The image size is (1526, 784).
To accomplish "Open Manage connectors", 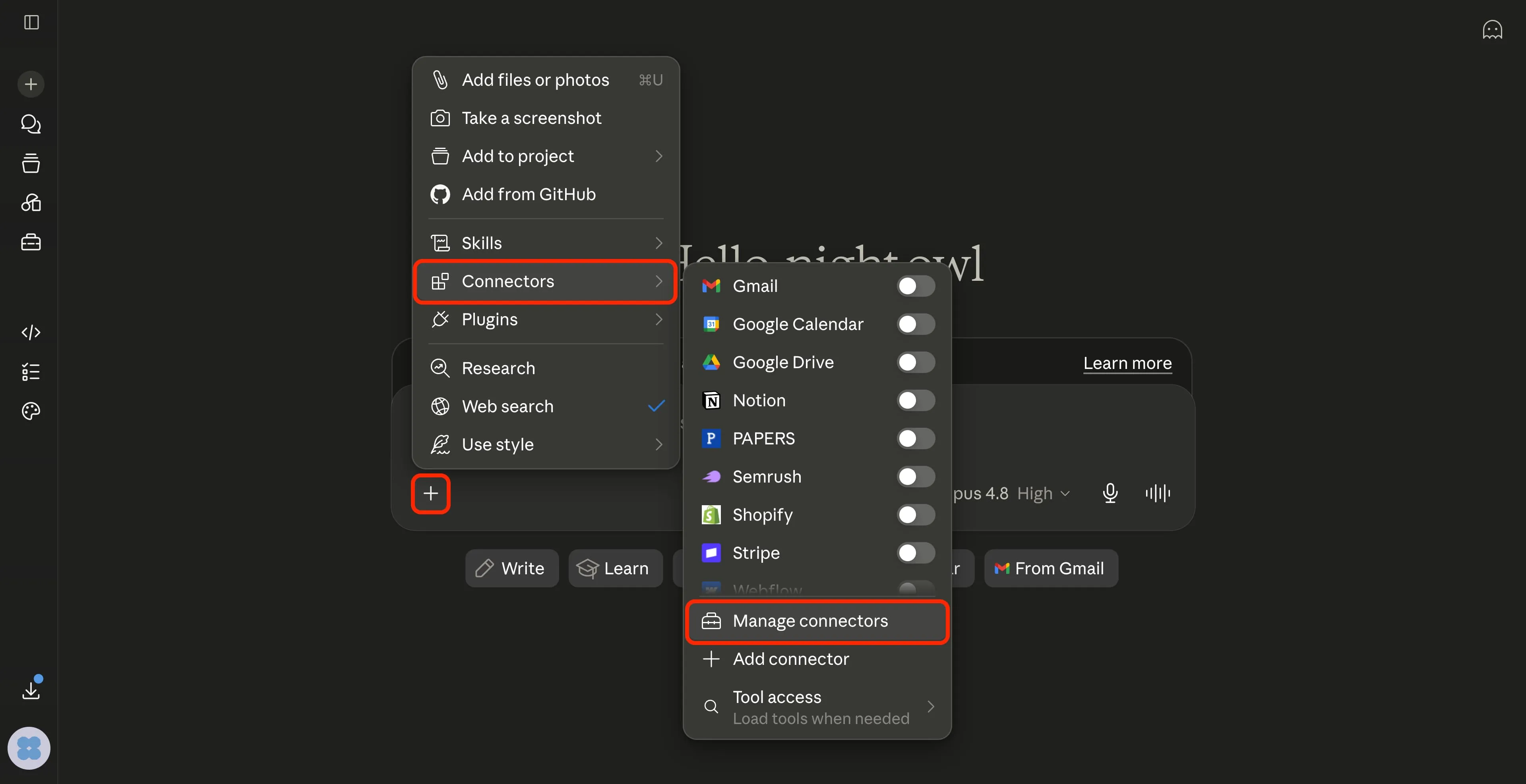I will pyautogui.click(x=817, y=621).
